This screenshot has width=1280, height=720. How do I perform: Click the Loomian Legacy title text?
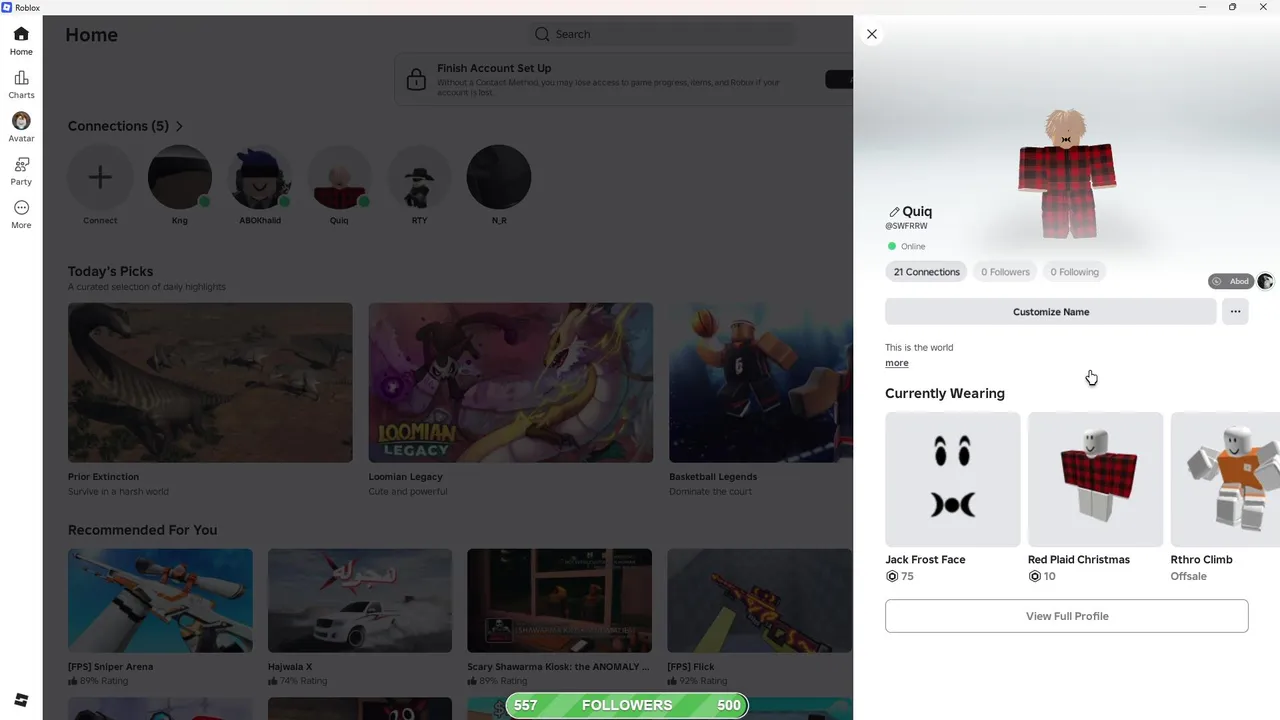[x=405, y=477]
